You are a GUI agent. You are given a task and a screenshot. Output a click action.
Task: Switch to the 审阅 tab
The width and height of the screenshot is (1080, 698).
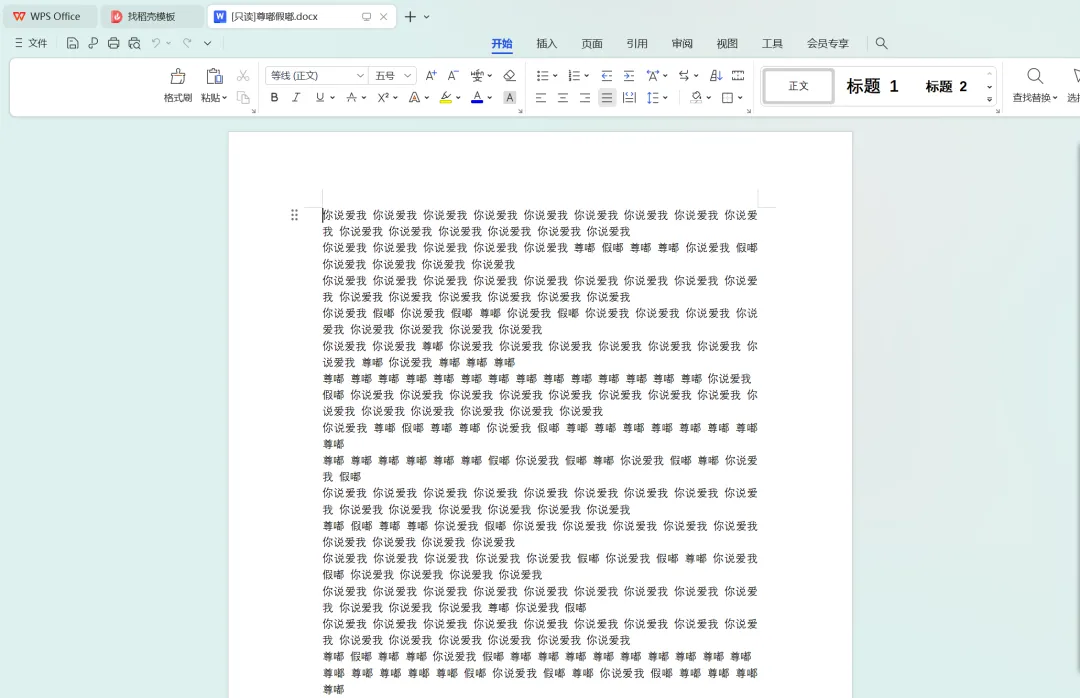click(682, 43)
